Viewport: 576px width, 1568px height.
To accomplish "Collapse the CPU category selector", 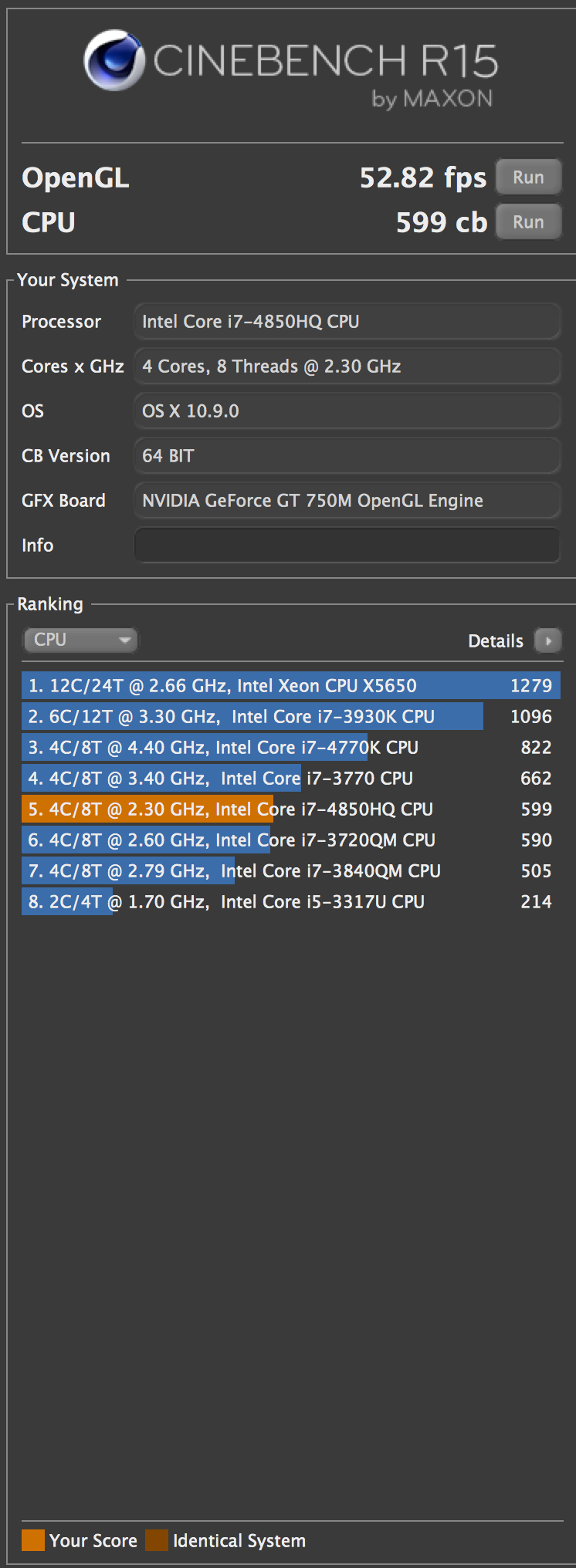I will 126,640.
